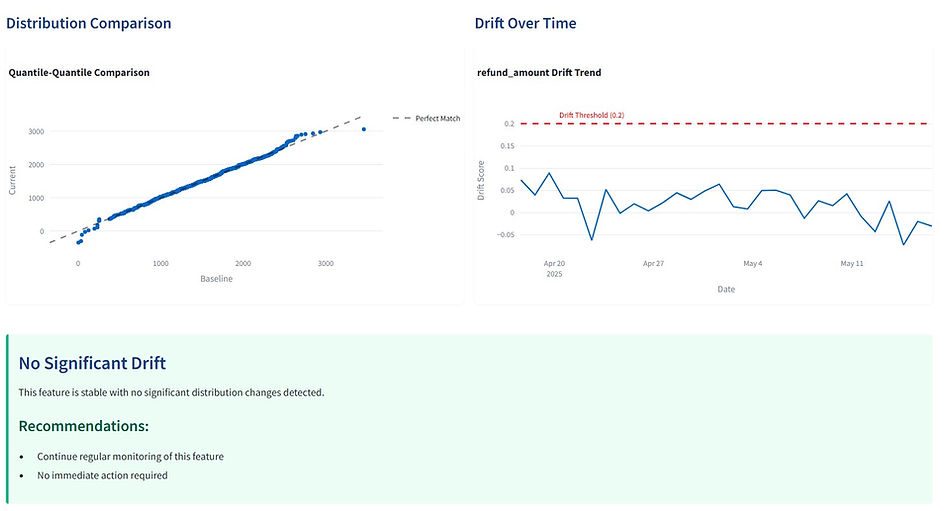Click the No Significant Drift heading

point(92,363)
